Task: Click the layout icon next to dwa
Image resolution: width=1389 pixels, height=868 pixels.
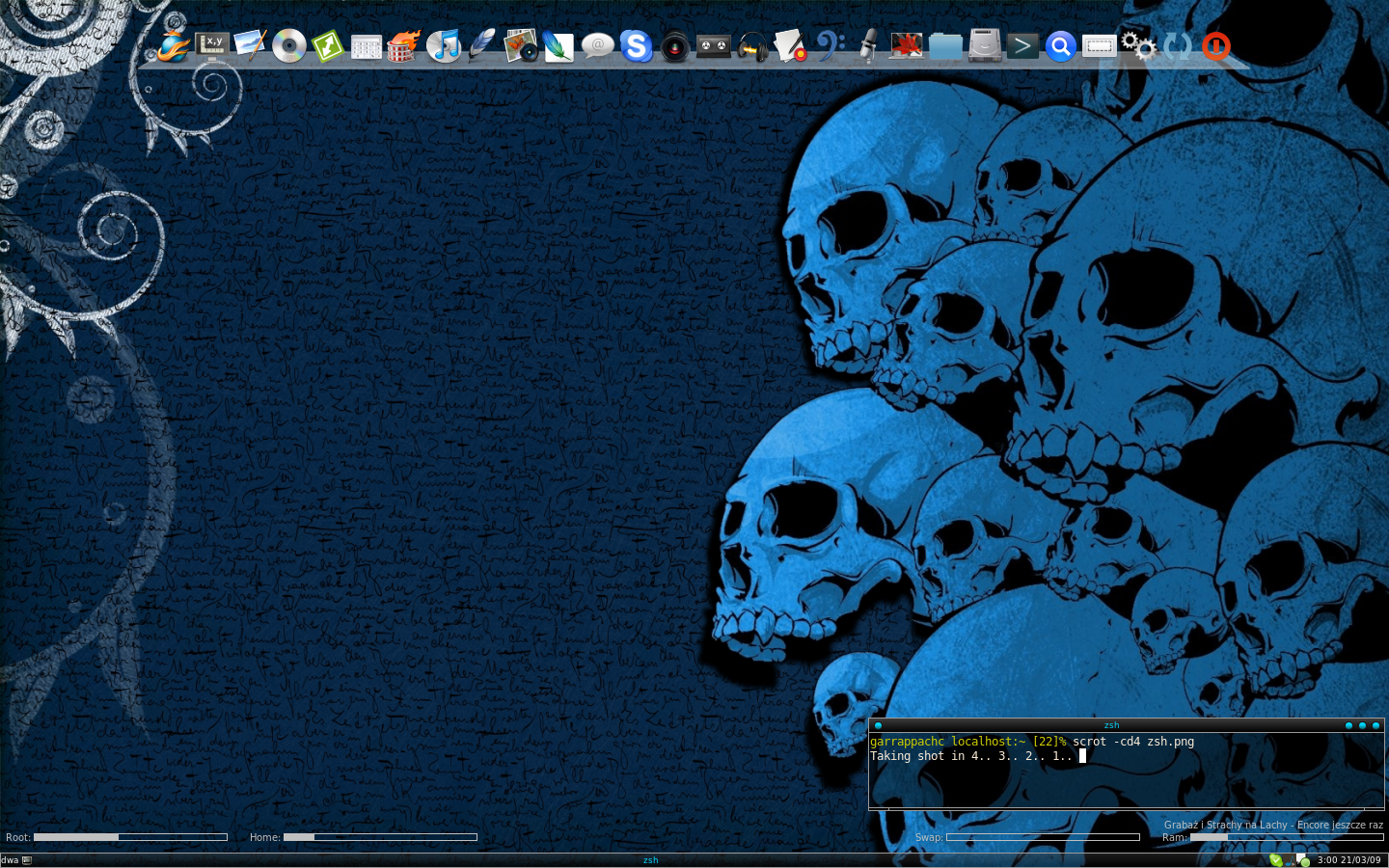Action: tap(27, 860)
